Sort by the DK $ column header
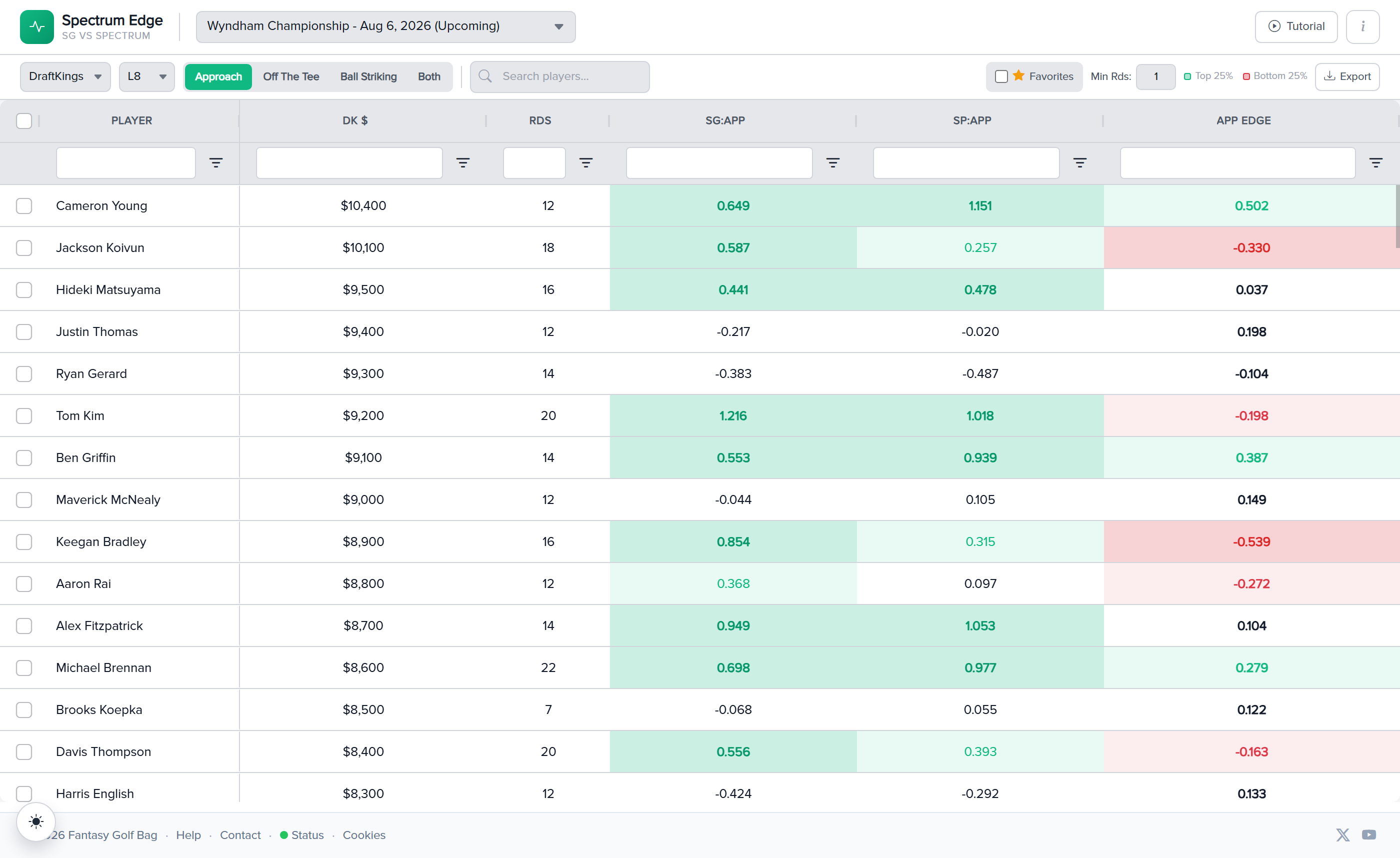Screen dimensions: 1400x858 click(x=355, y=120)
